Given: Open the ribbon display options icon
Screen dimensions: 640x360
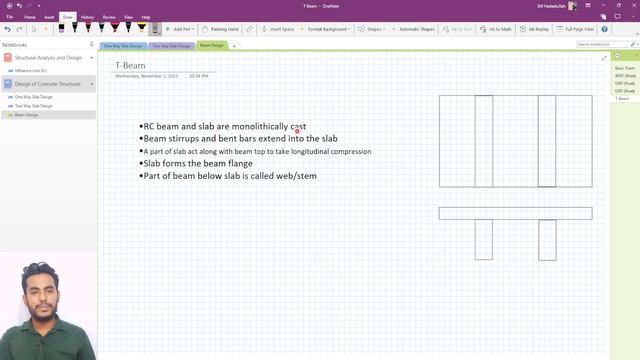Looking at the screenshot, I should 588,6.
